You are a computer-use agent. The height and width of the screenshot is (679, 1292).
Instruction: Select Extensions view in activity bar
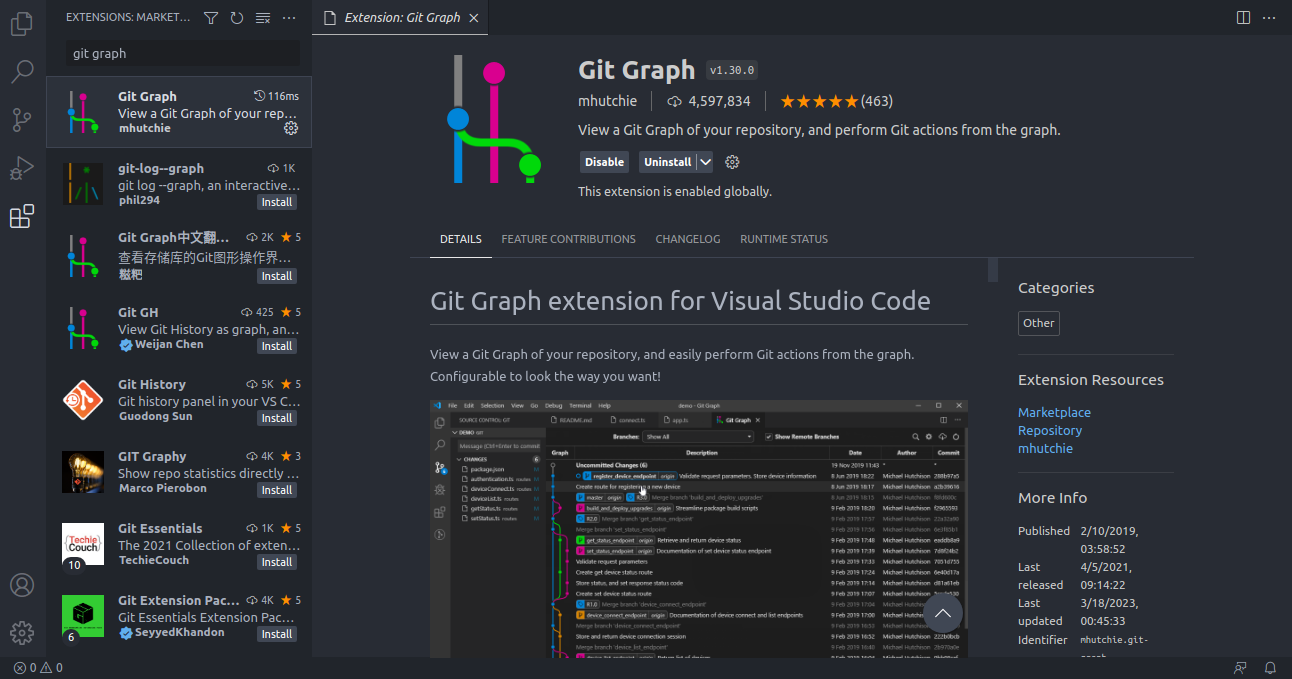click(x=22, y=216)
